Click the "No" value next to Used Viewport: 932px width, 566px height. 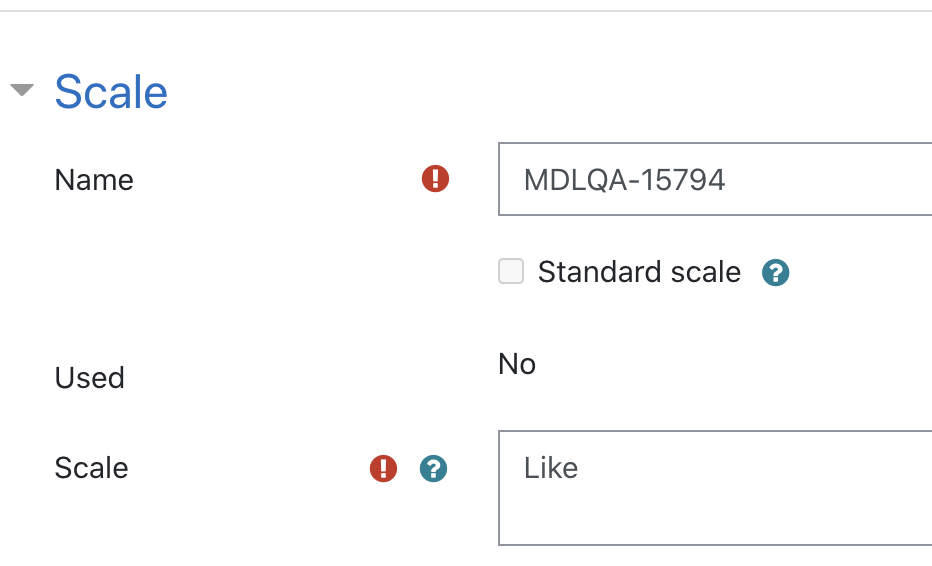click(x=517, y=364)
